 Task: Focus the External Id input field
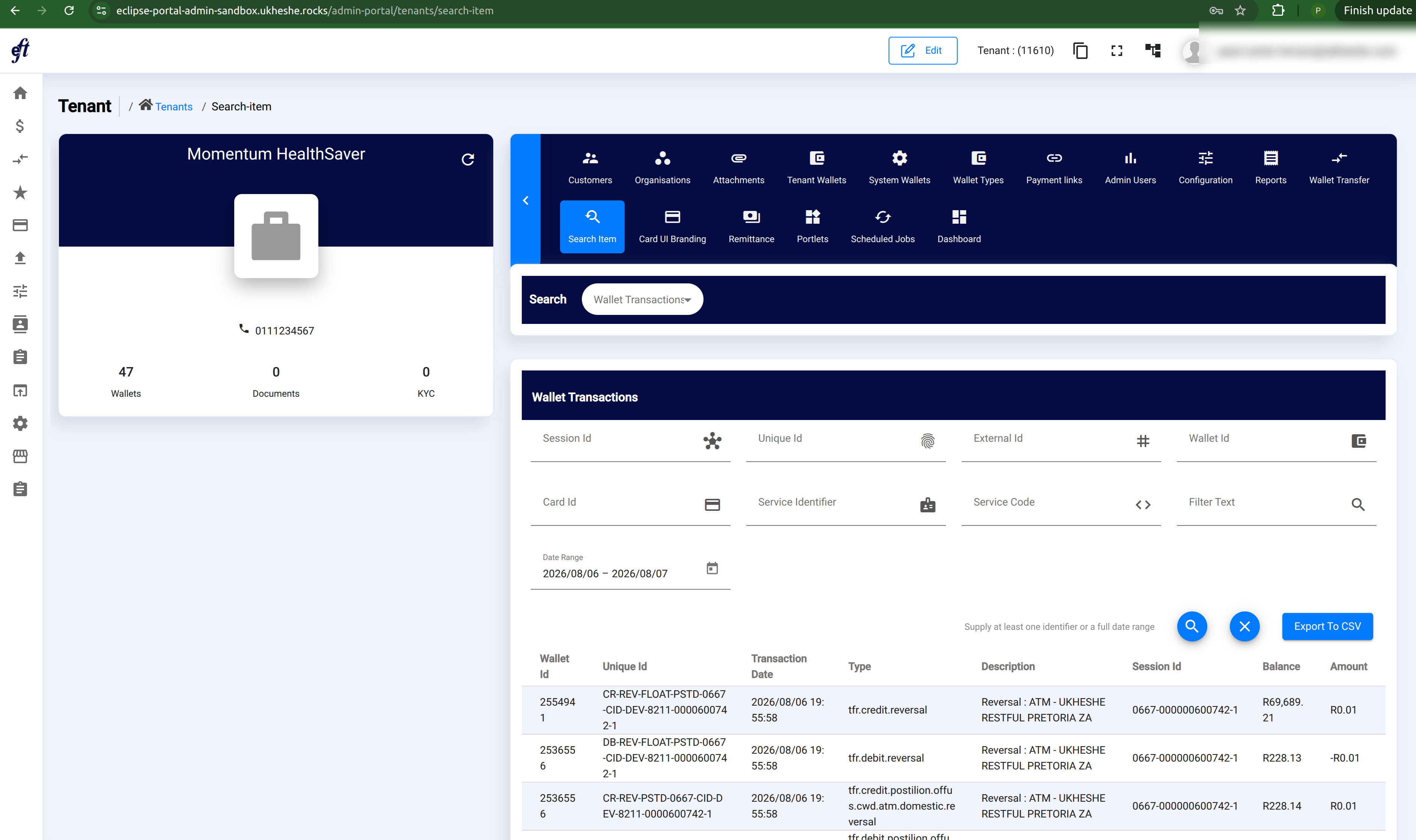[x=1061, y=441]
